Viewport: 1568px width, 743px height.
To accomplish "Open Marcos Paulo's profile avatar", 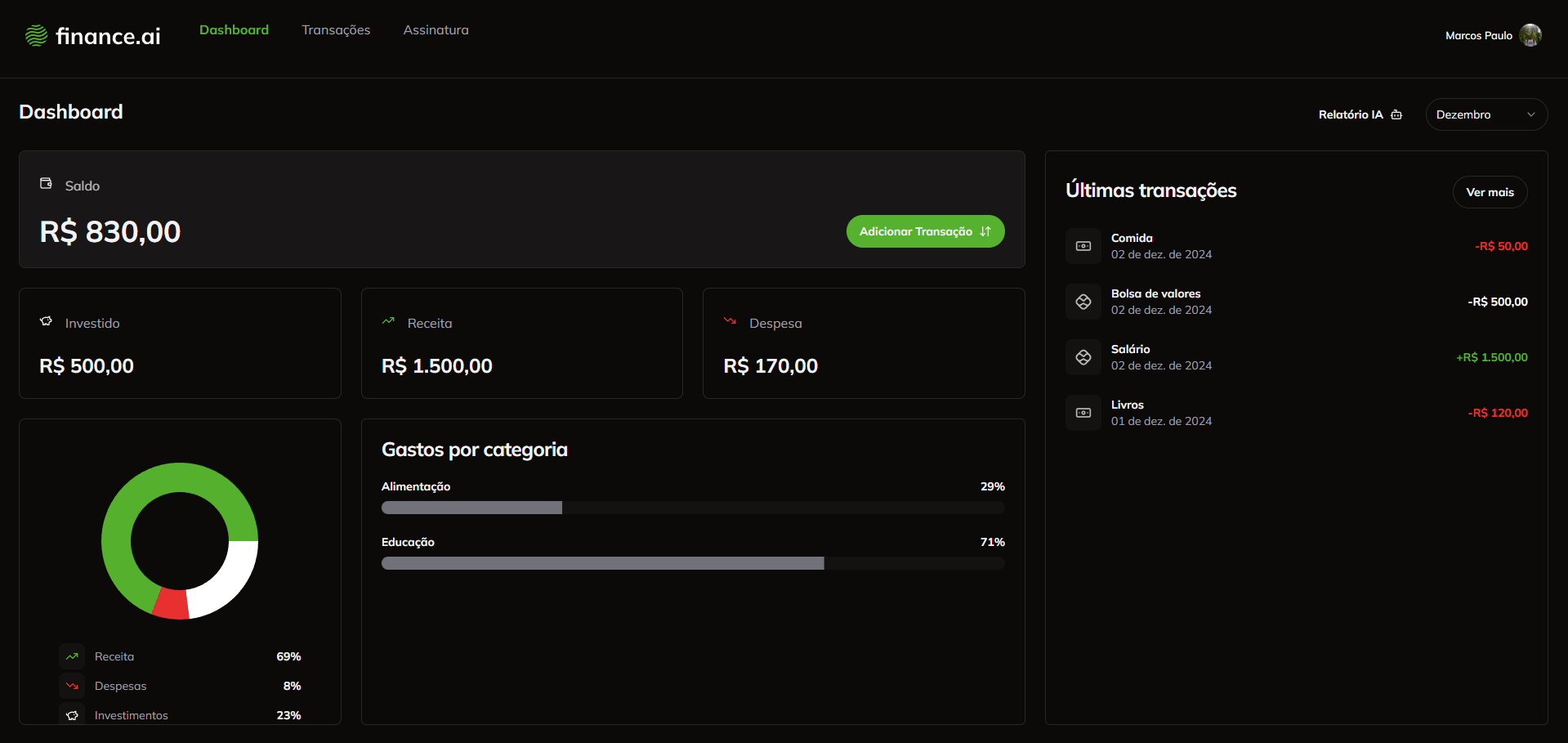I will tap(1530, 35).
